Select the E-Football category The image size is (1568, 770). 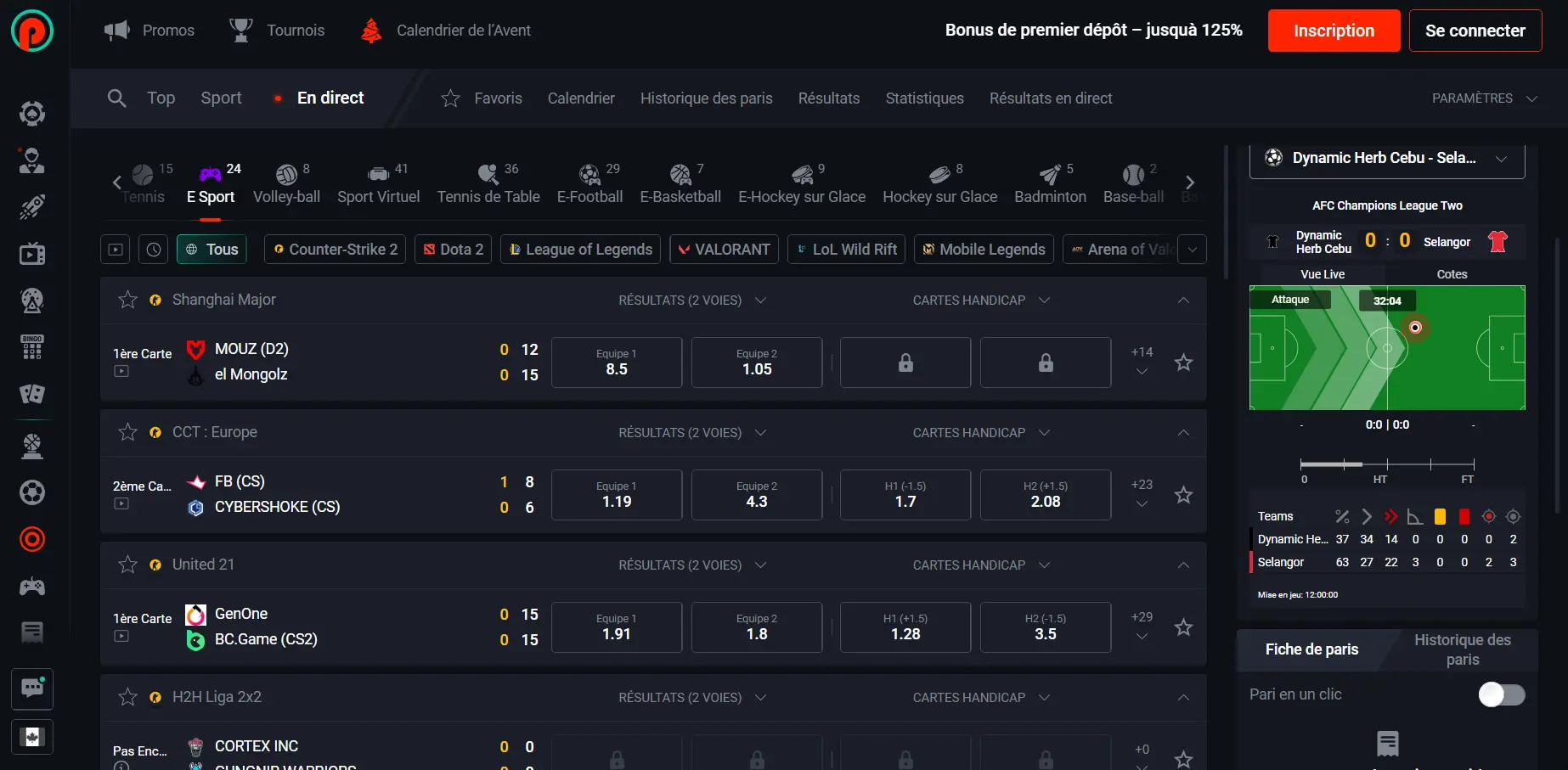pos(589,184)
